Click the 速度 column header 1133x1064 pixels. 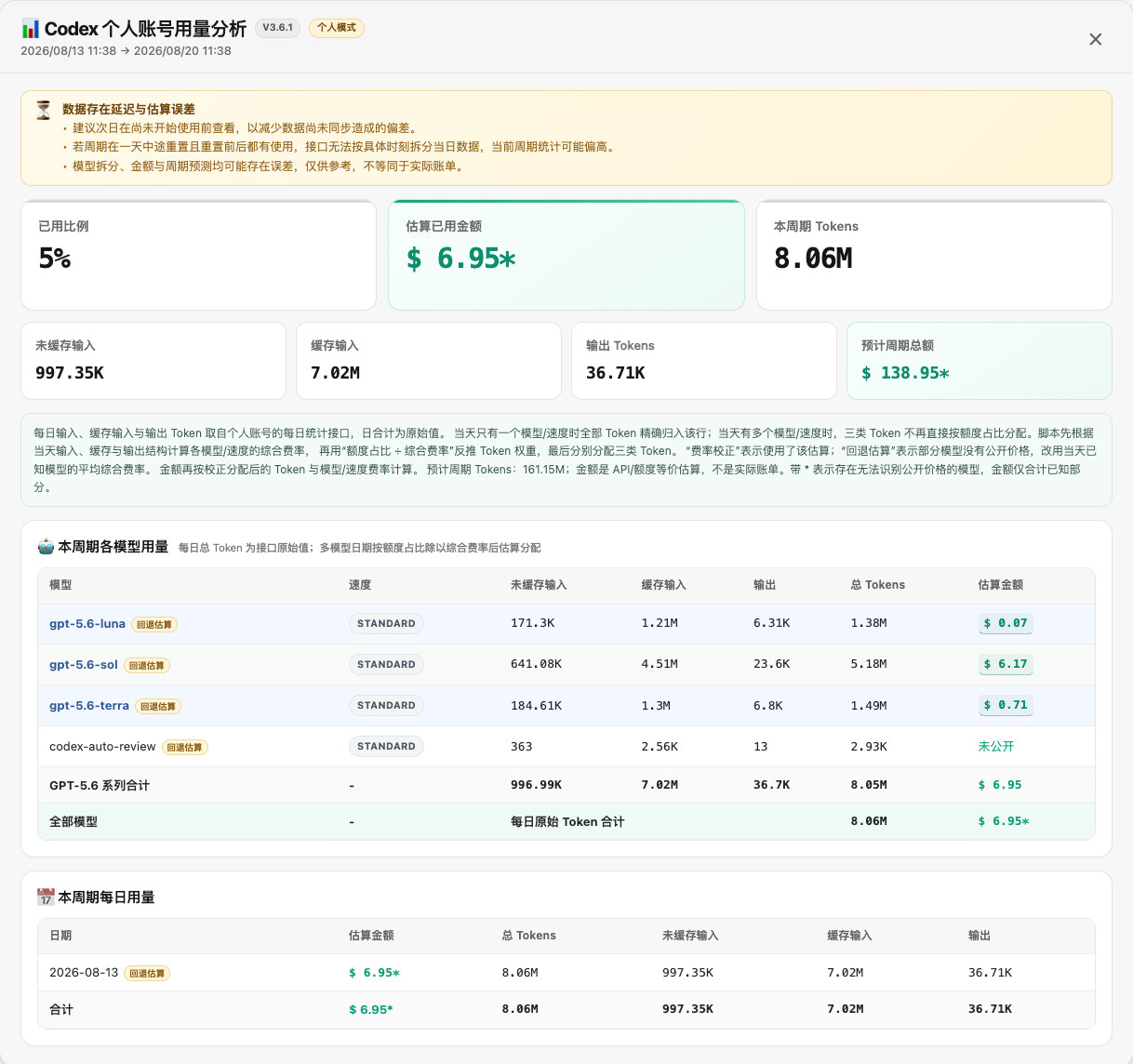coord(360,585)
